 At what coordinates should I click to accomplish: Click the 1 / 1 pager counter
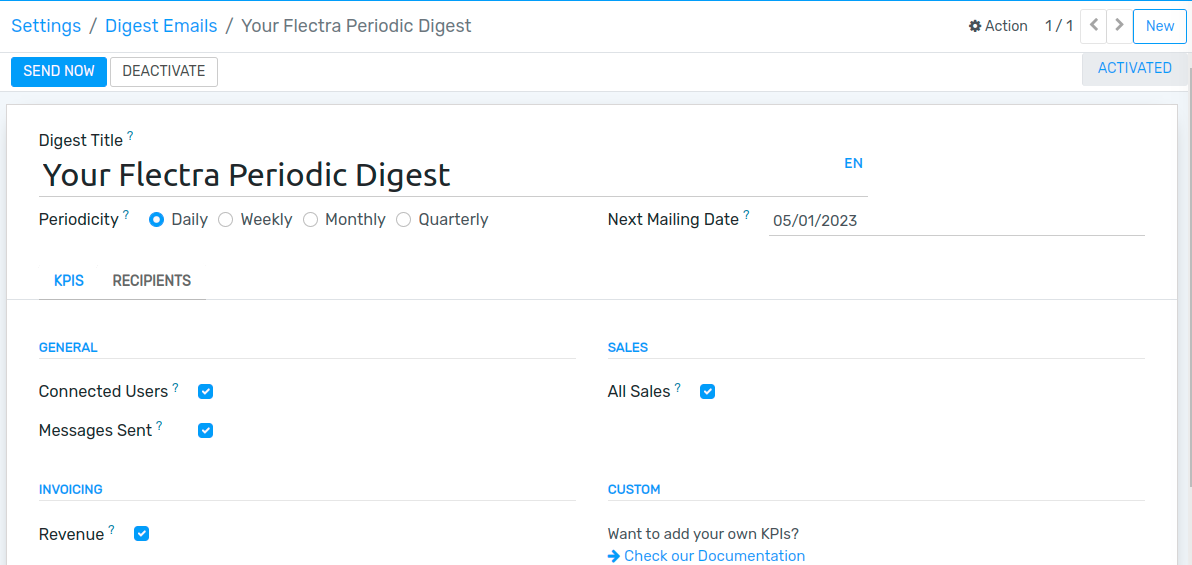[1059, 26]
